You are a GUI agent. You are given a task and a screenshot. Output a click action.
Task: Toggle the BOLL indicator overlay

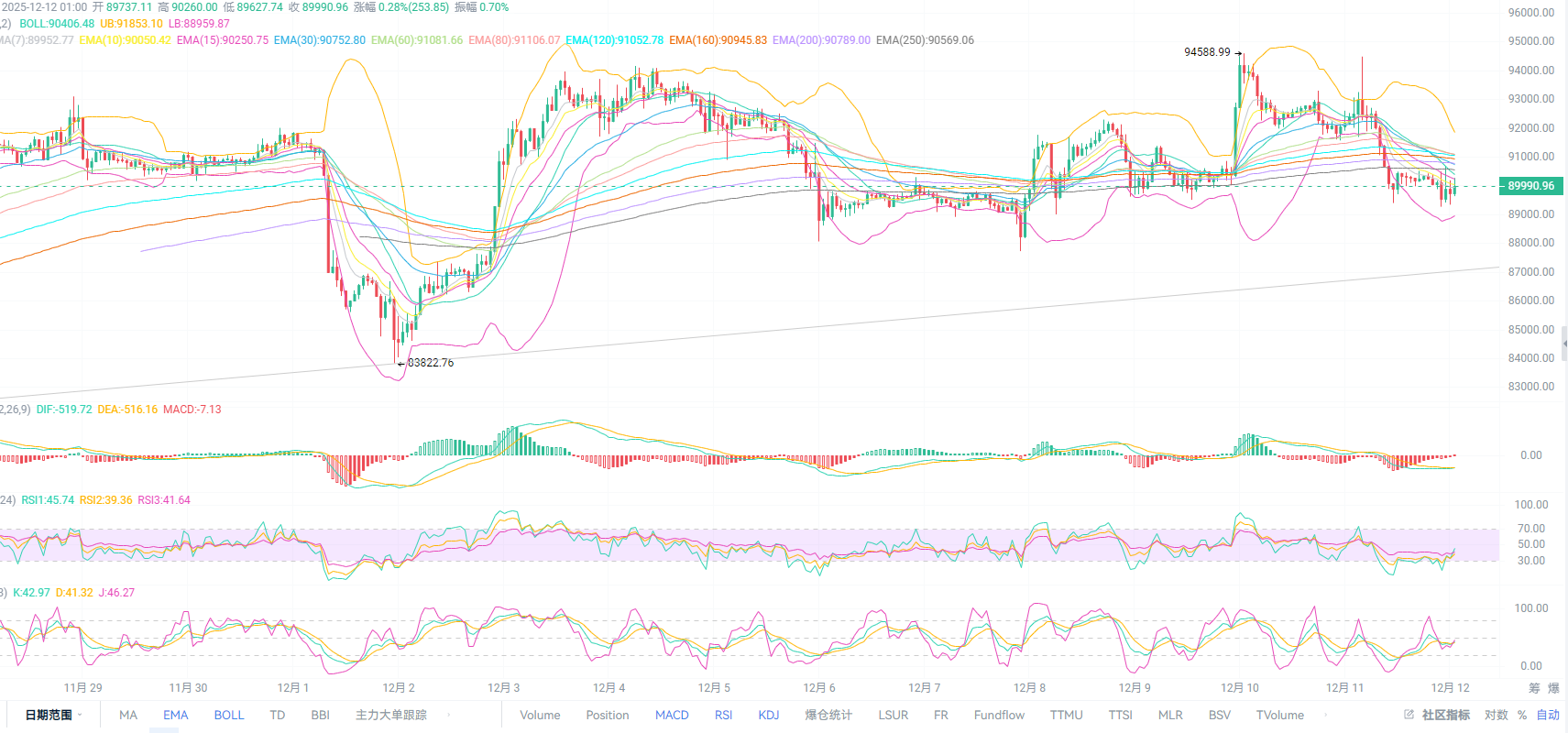click(229, 715)
